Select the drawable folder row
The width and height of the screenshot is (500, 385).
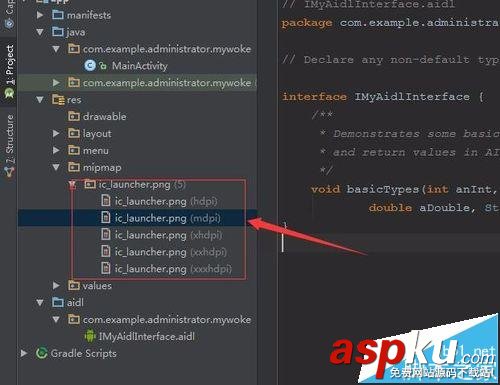tap(137, 116)
